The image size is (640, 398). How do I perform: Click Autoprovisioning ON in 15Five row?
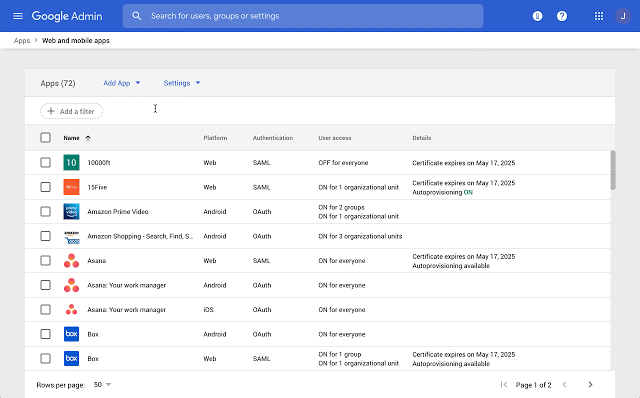point(442,192)
